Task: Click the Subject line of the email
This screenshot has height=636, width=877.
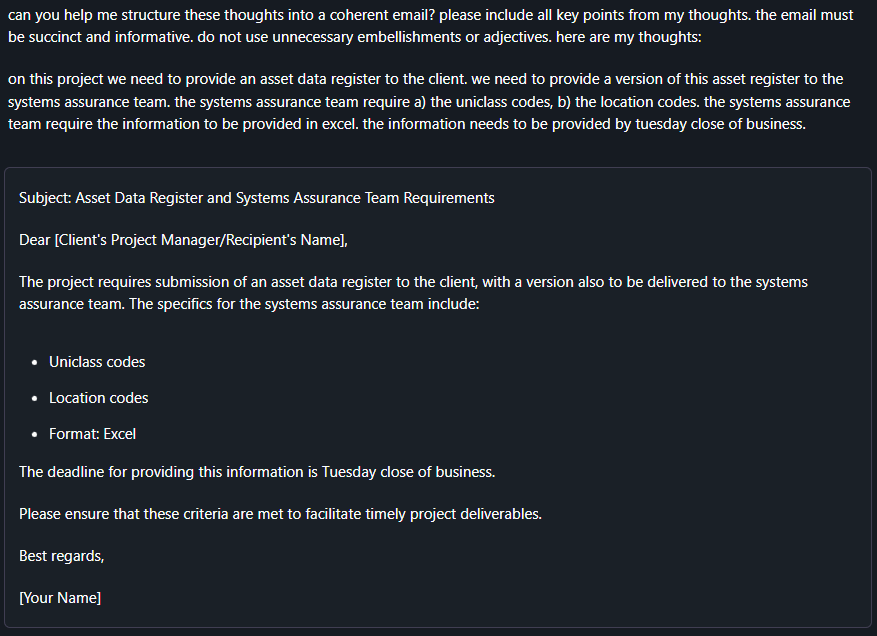Action: click(x=257, y=198)
